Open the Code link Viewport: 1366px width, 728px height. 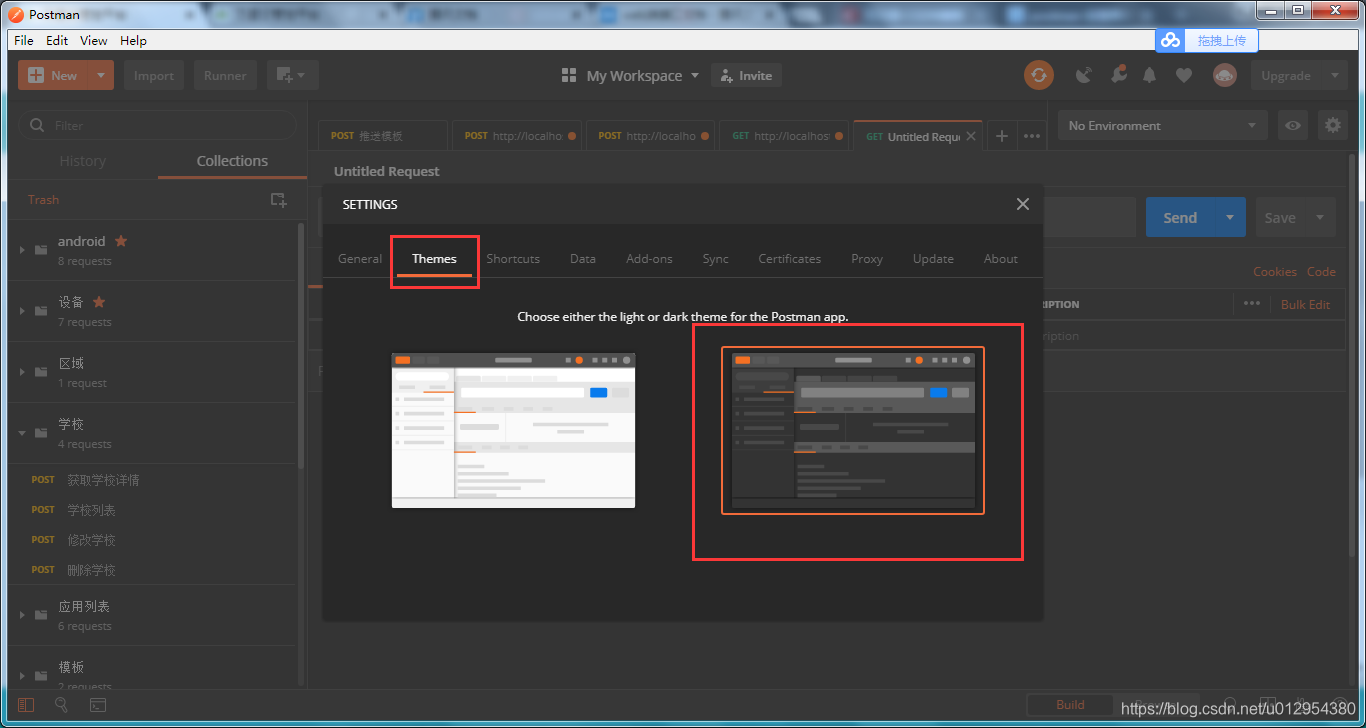coord(1321,271)
